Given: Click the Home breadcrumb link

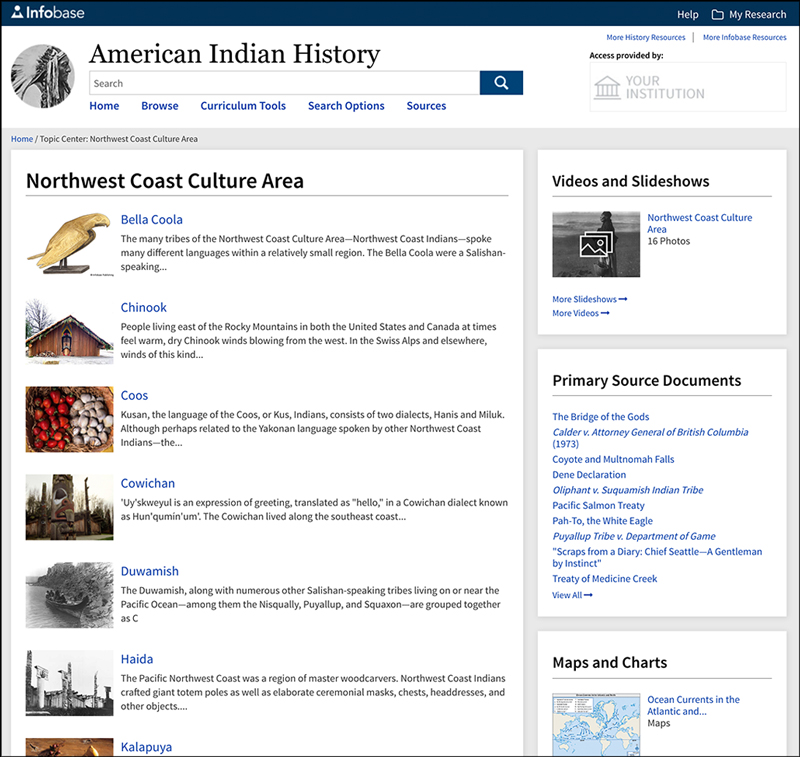Looking at the screenshot, I should [x=22, y=139].
